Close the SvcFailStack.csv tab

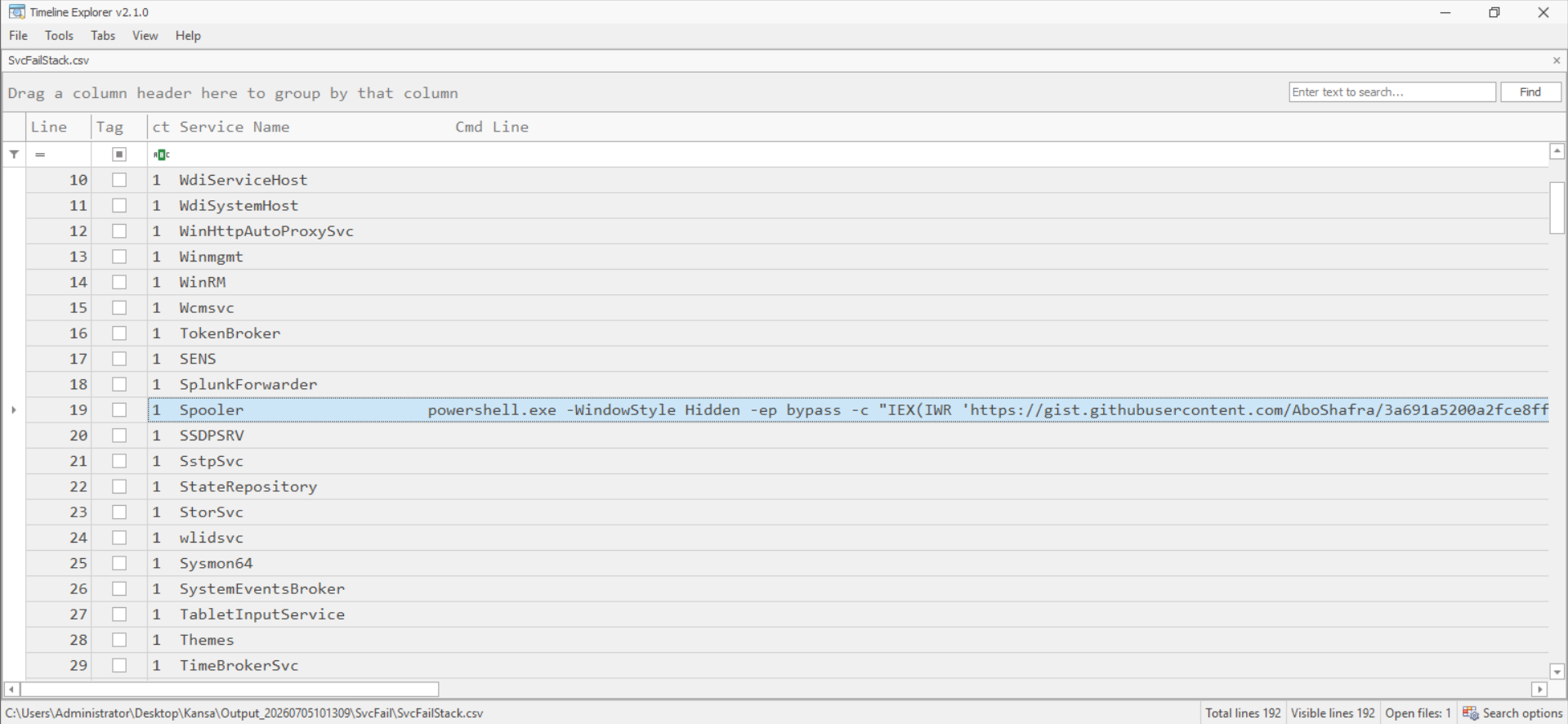(x=1556, y=60)
